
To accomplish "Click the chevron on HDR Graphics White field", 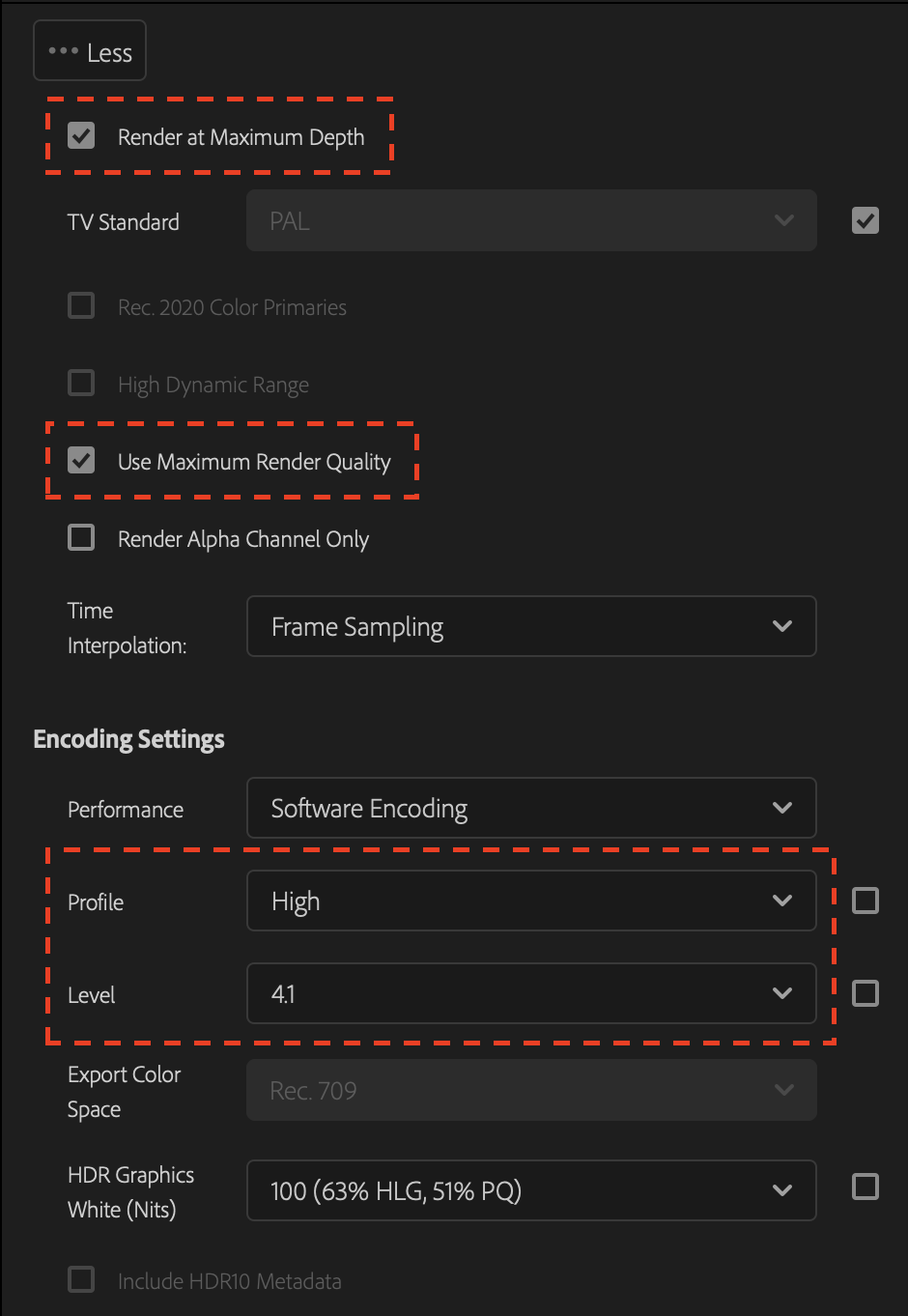I will 783,1190.
